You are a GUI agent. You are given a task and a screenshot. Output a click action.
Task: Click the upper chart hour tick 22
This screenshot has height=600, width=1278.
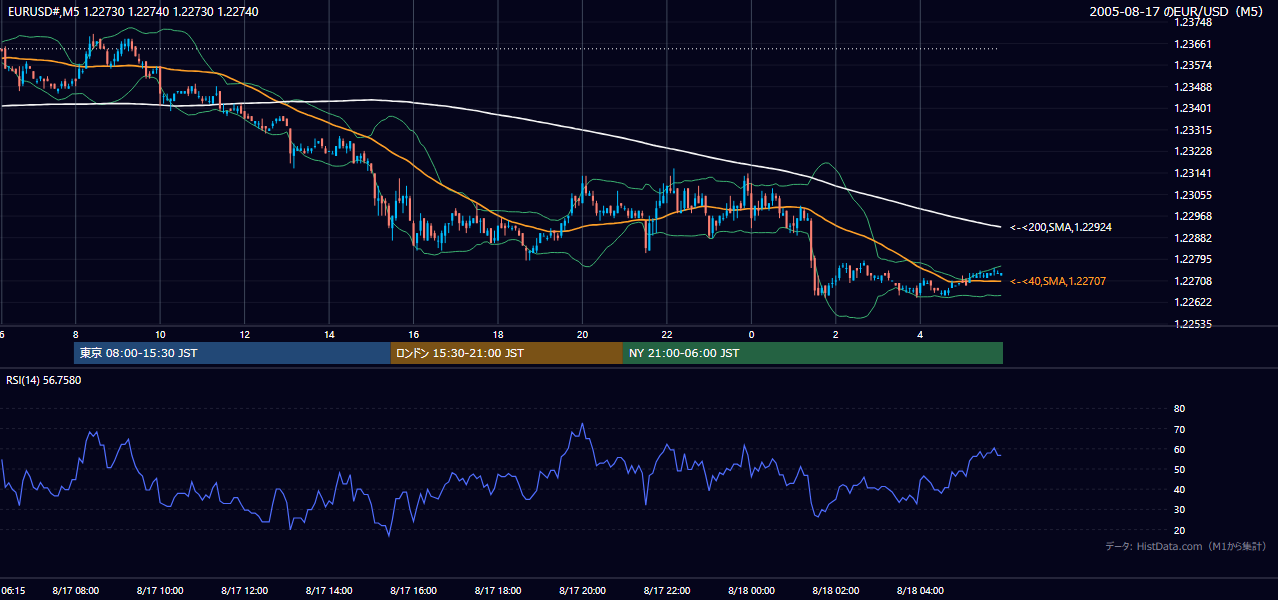(x=667, y=334)
